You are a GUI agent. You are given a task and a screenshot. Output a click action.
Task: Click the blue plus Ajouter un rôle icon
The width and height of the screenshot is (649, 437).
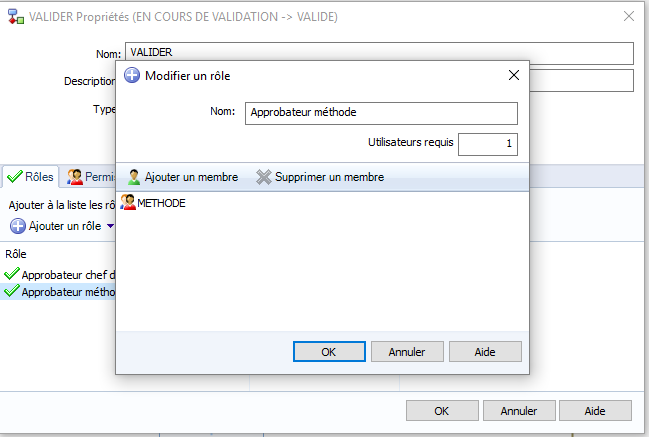[x=18, y=226]
